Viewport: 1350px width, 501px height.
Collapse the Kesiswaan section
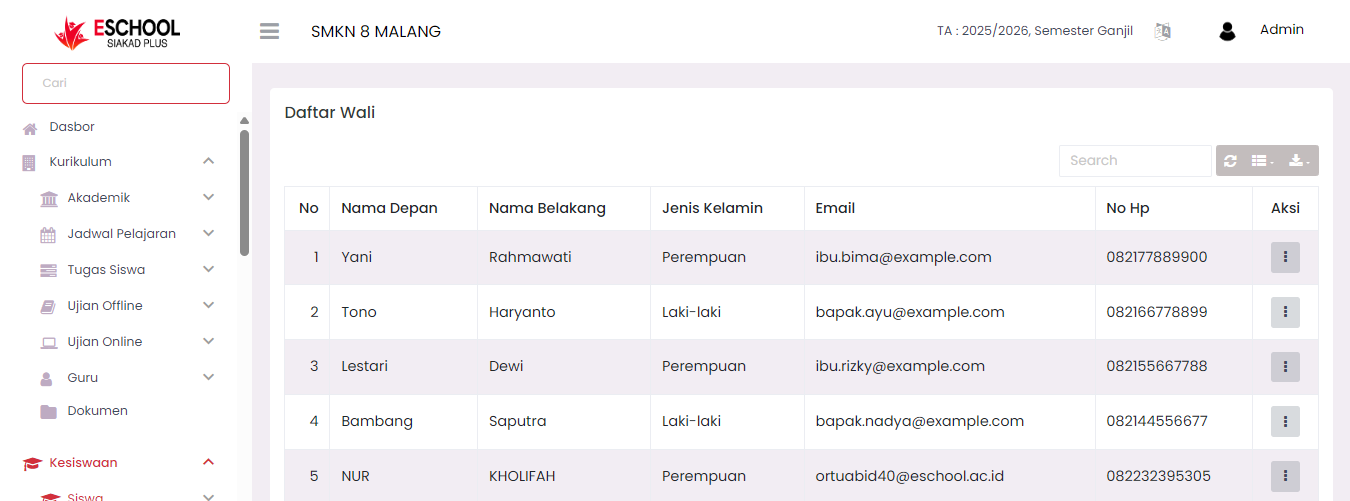[208, 462]
